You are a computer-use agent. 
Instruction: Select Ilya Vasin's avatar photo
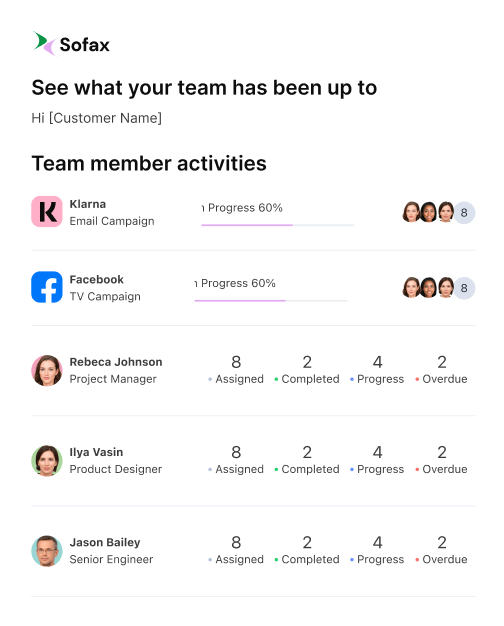(47, 461)
